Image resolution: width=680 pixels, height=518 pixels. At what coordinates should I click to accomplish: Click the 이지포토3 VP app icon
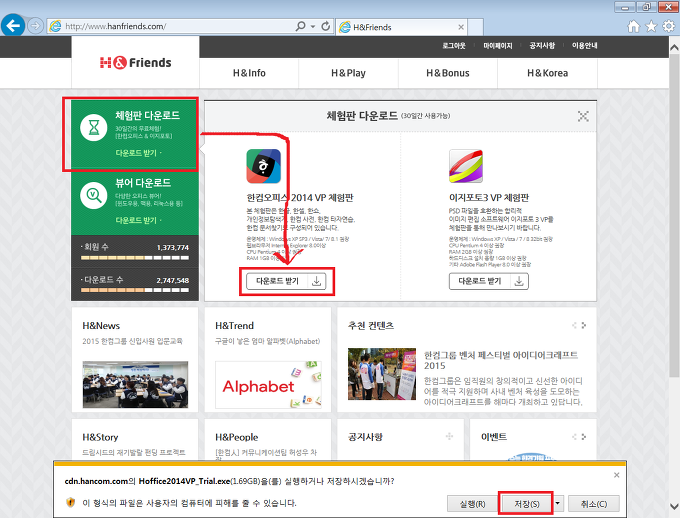pos(466,166)
